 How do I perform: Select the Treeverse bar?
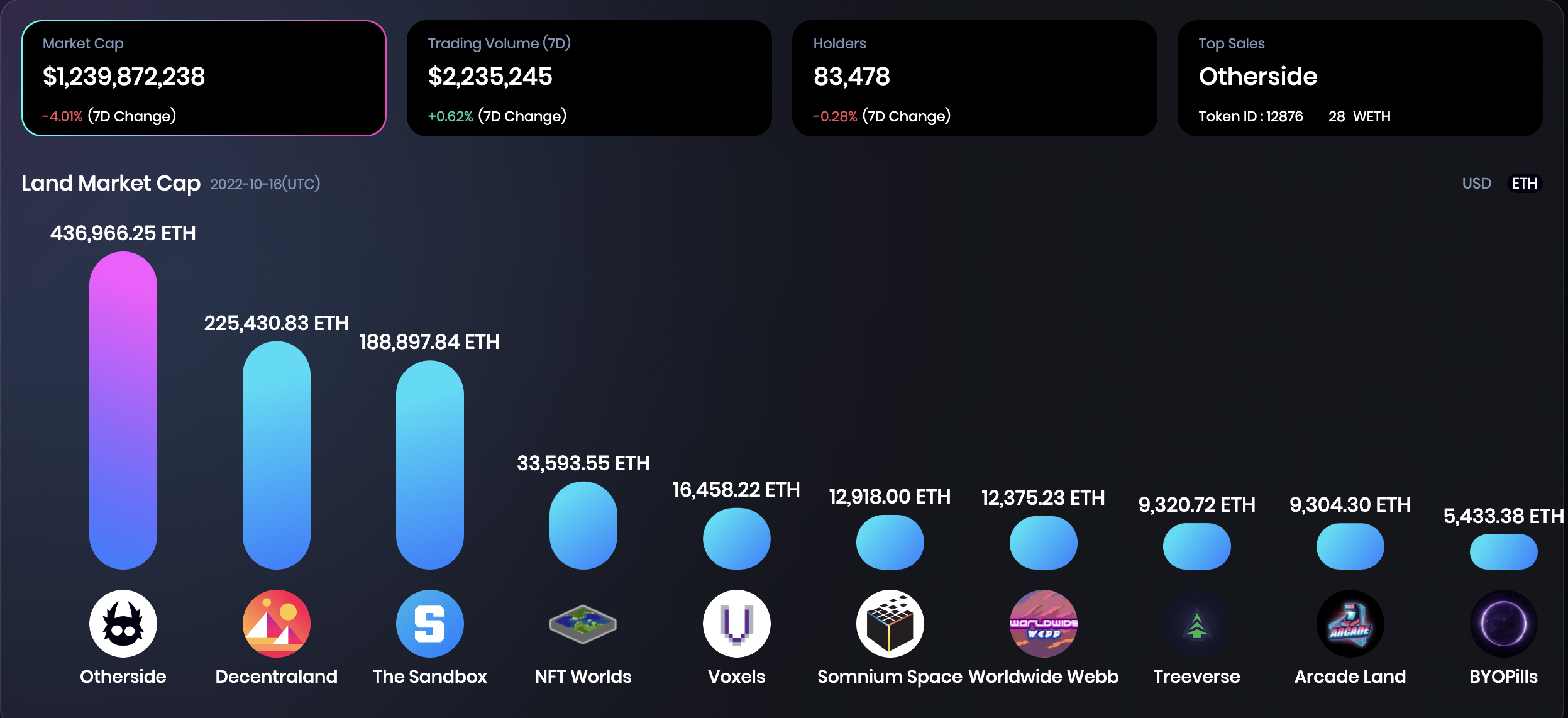[1197, 546]
